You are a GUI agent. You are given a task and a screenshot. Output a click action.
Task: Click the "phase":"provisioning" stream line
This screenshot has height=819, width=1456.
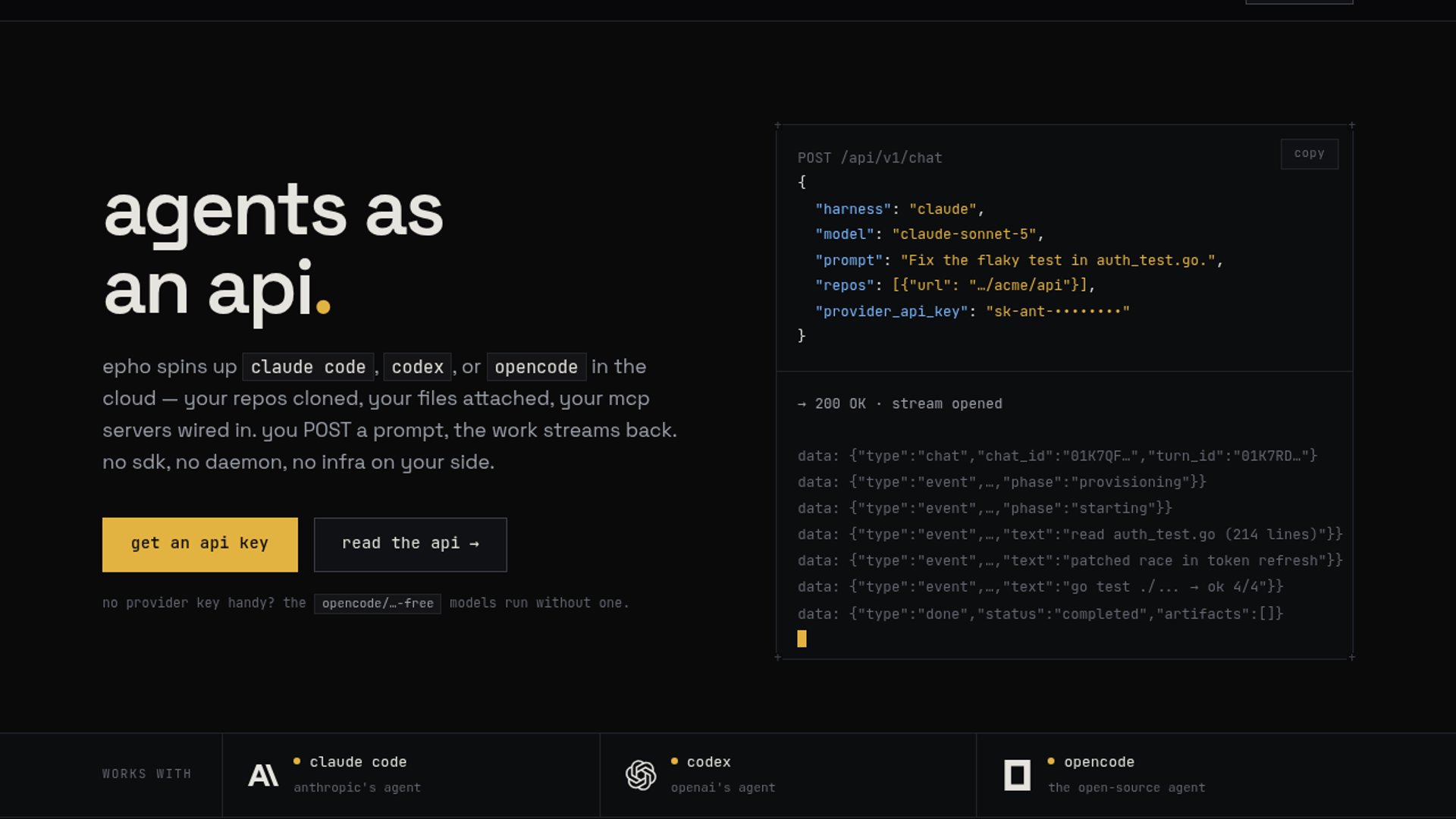click(x=1002, y=482)
